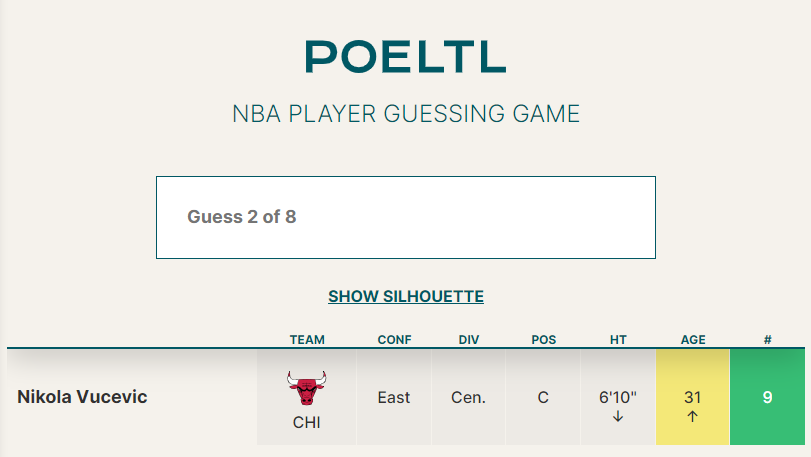The width and height of the screenshot is (811, 457).
Task: Click the down arrow under height 6'10"
Action: click(x=618, y=416)
